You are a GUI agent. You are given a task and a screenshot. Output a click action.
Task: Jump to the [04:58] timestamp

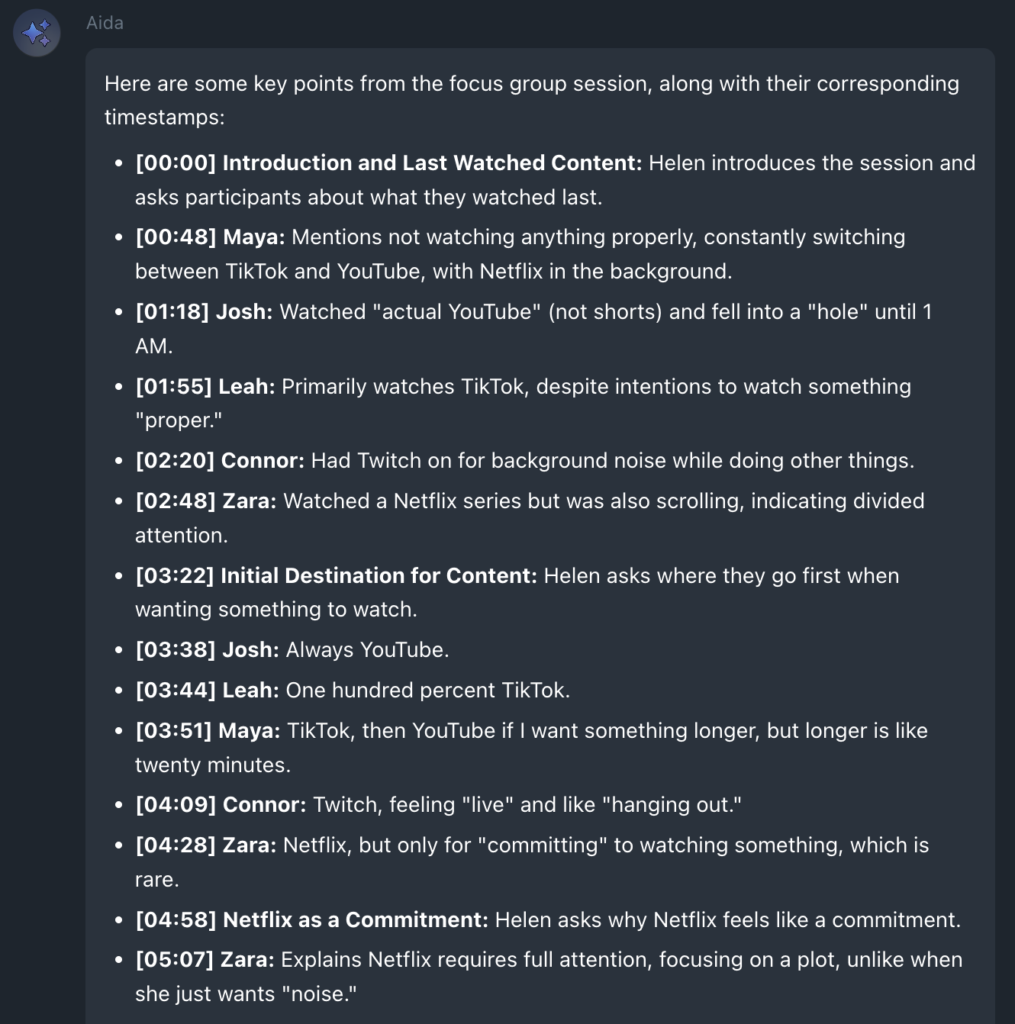coord(175,919)
